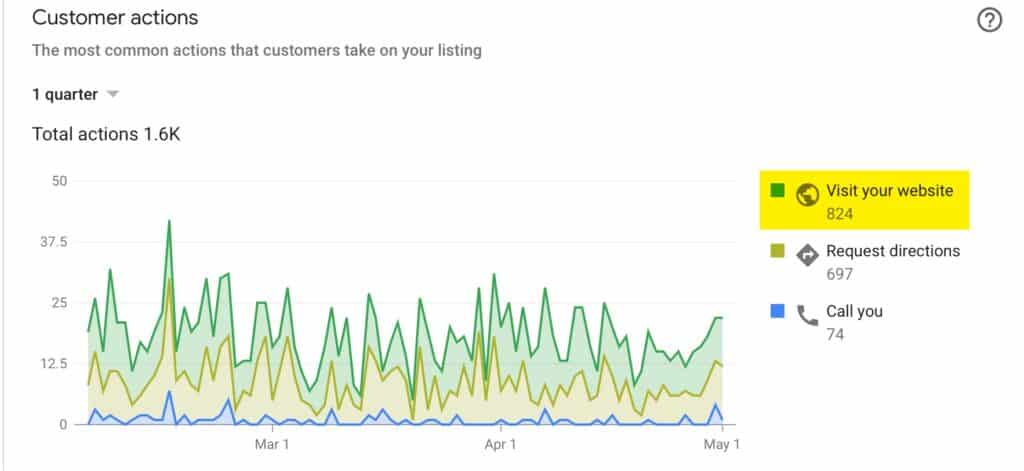
Task: Click the phone icon beside Call you
Action: click(x=807, y=315)
